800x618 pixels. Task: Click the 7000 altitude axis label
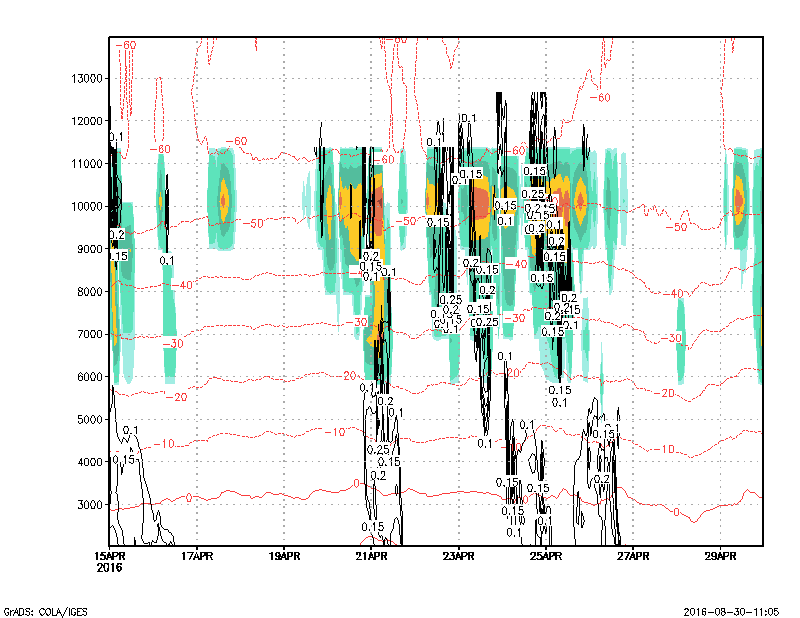click(89, 334)
